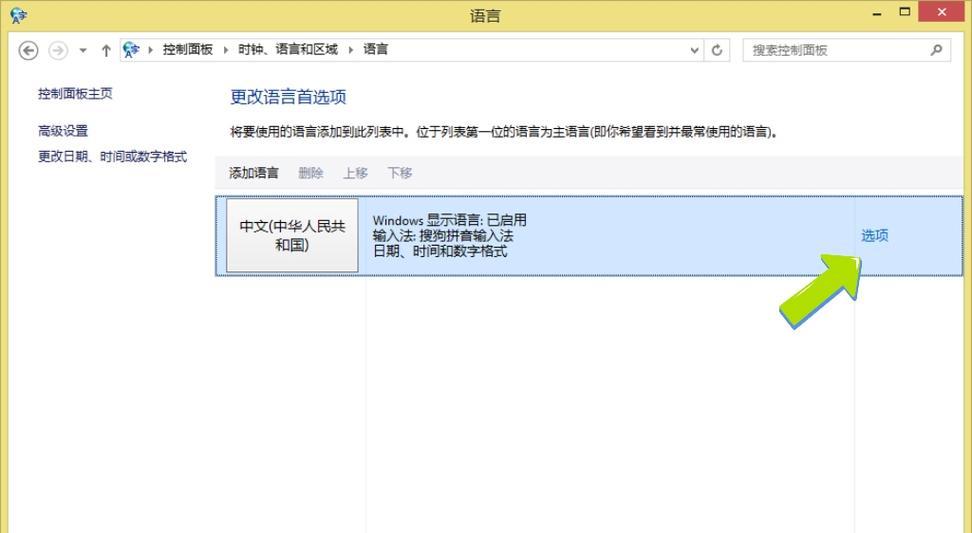Click 添加语言 toolbar button
This screenshot has width=972, height=533.
tap(254, 173)
